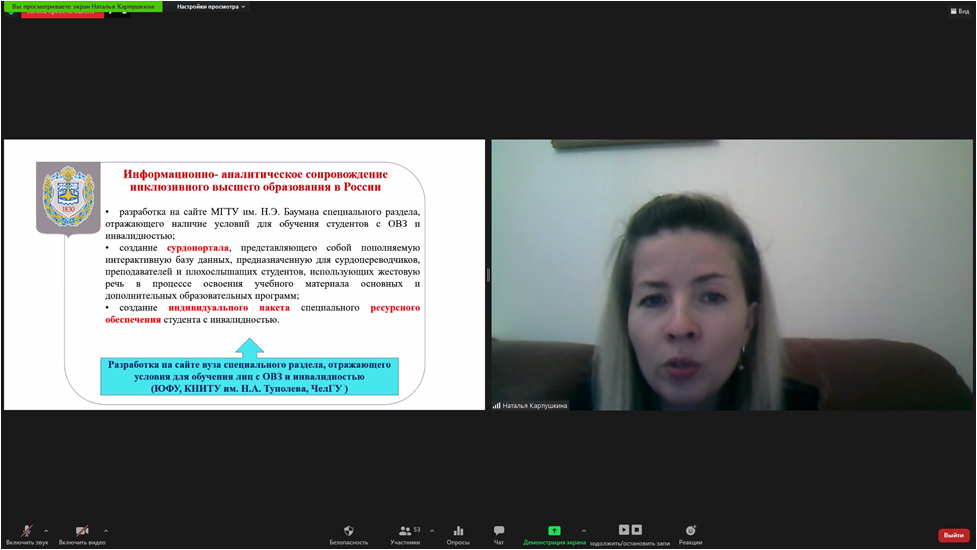
Task: Expand audio options arrow beside microphone
Action: (x=46, y=531)
